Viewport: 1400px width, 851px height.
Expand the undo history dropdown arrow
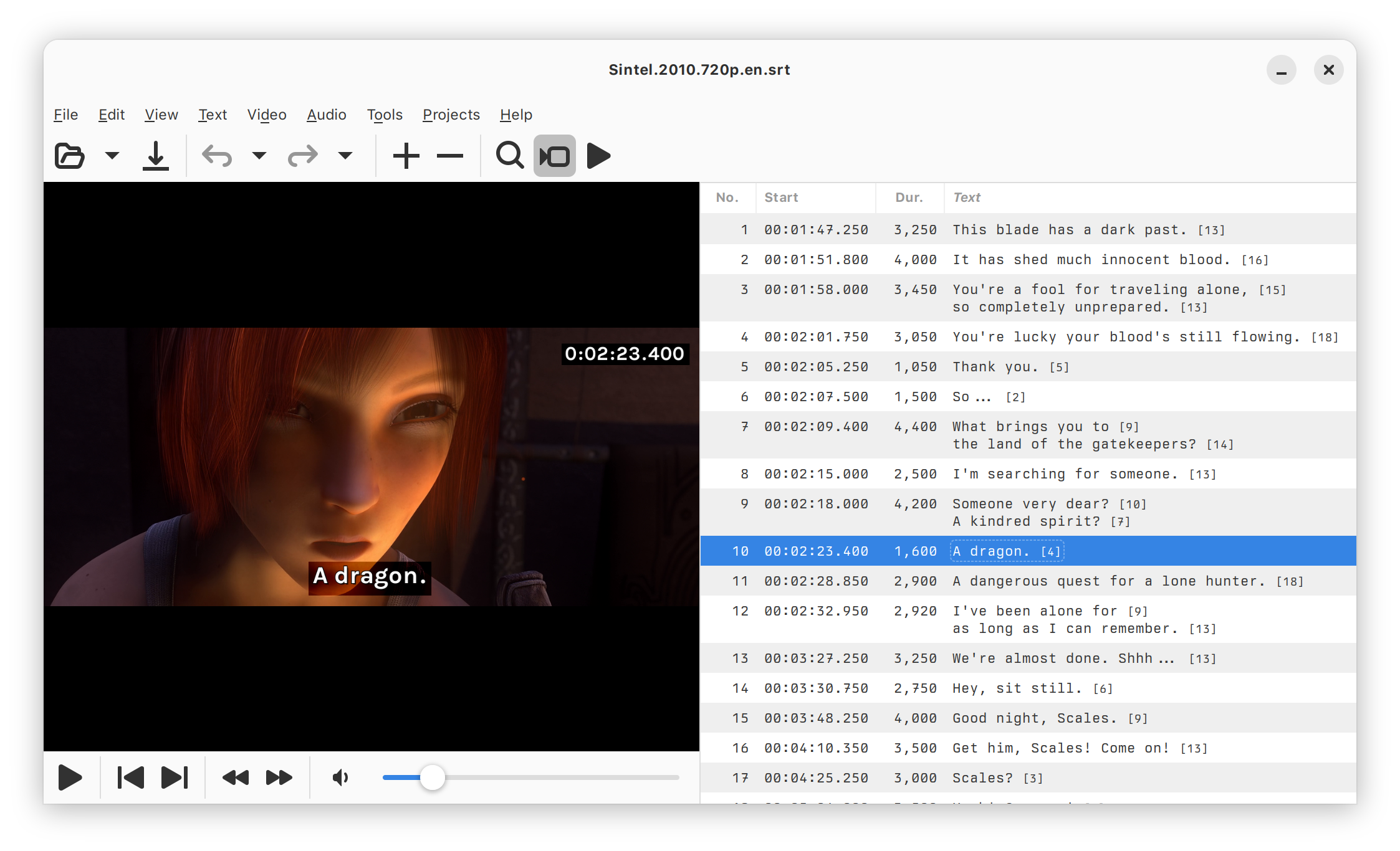(259, 156)
